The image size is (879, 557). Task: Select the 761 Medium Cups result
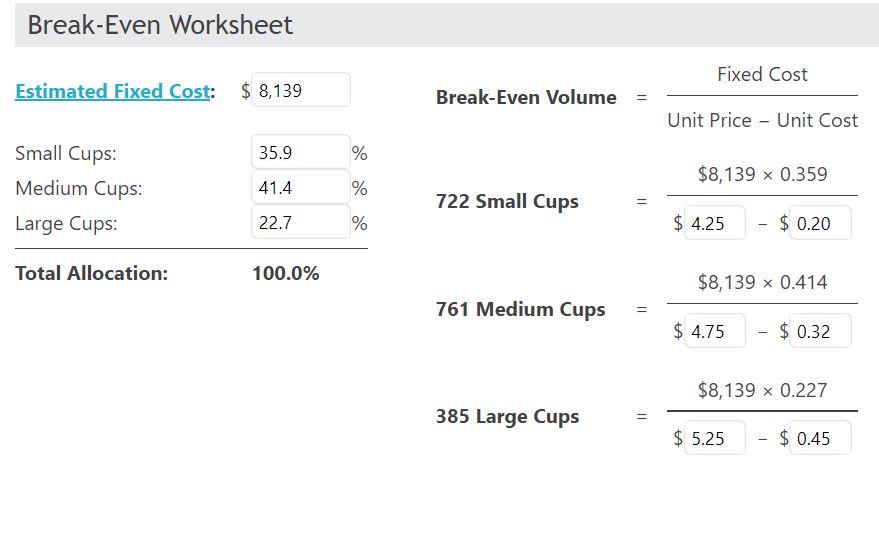click(521, 309)
